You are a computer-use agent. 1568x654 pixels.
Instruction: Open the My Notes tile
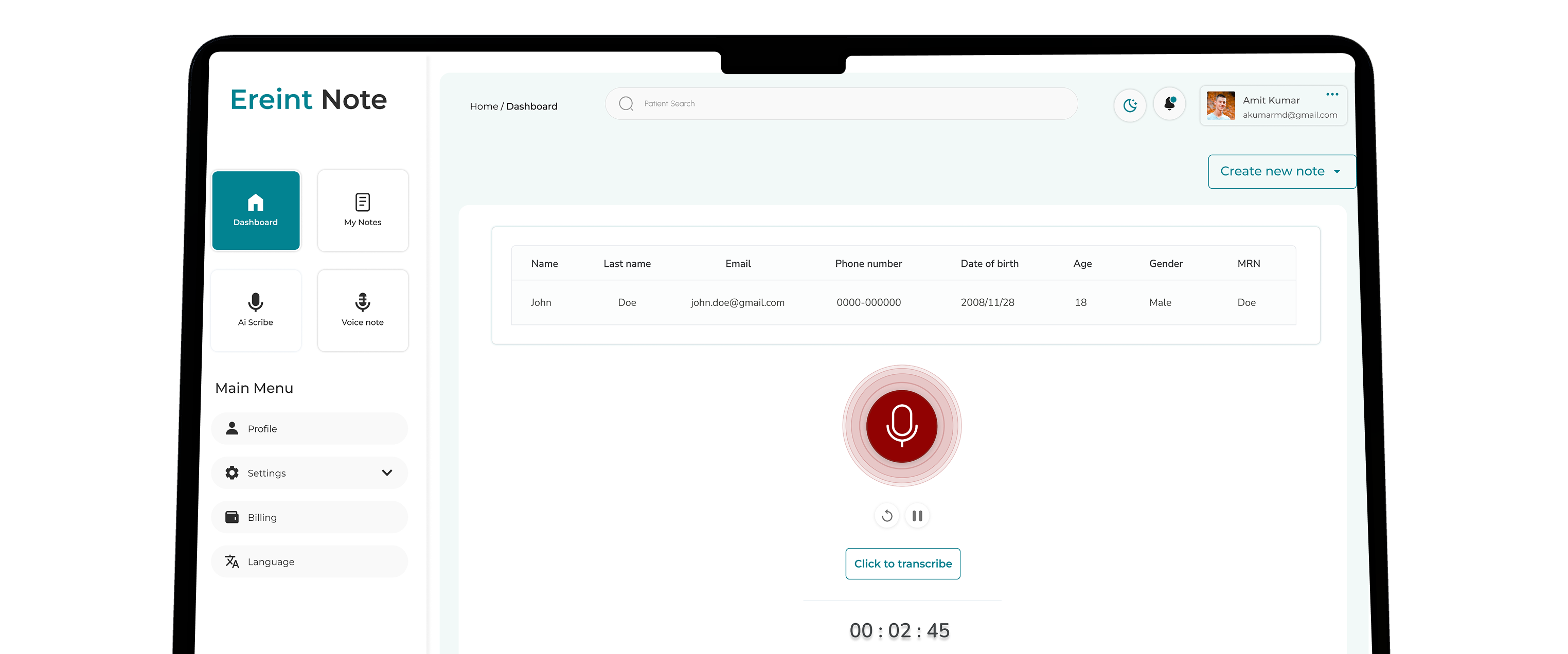tap(363, 210)
